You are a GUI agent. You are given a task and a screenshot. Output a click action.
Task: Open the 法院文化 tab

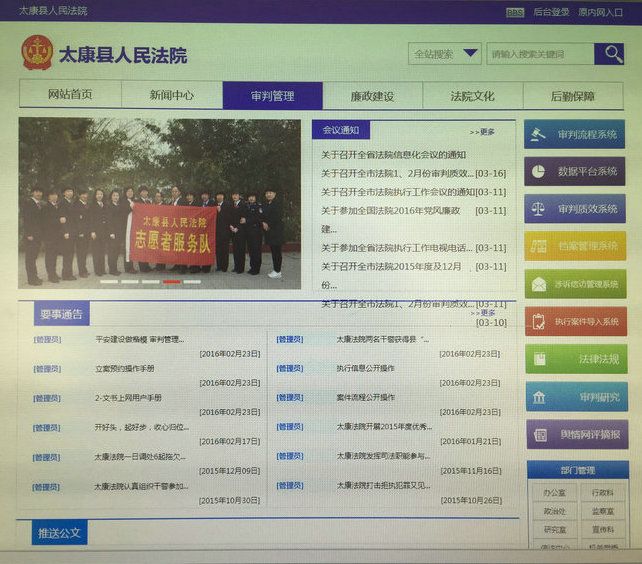[472, 96]
